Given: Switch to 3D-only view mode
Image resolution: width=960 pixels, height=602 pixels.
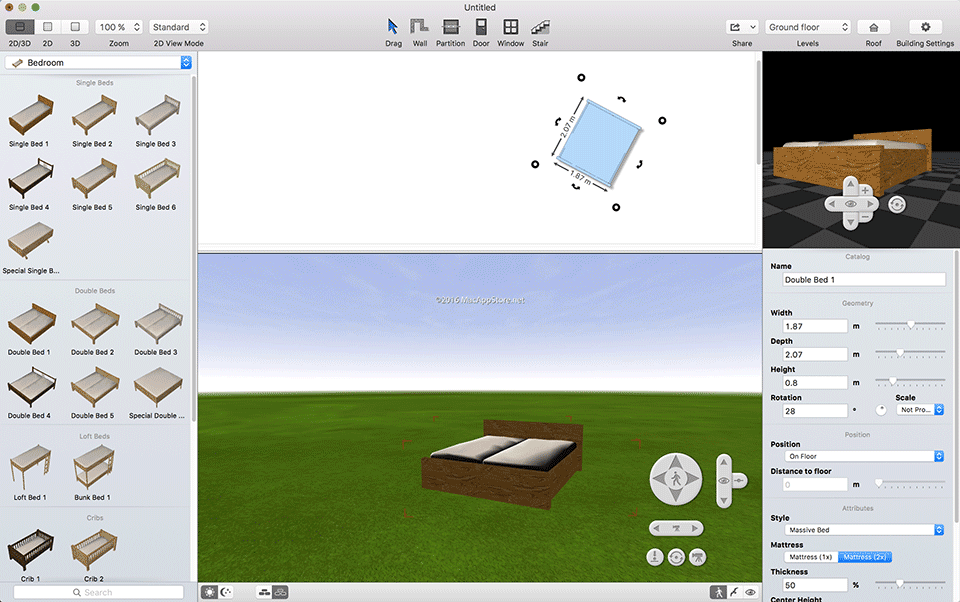Looking at the screenshot, I should [75, 27].
